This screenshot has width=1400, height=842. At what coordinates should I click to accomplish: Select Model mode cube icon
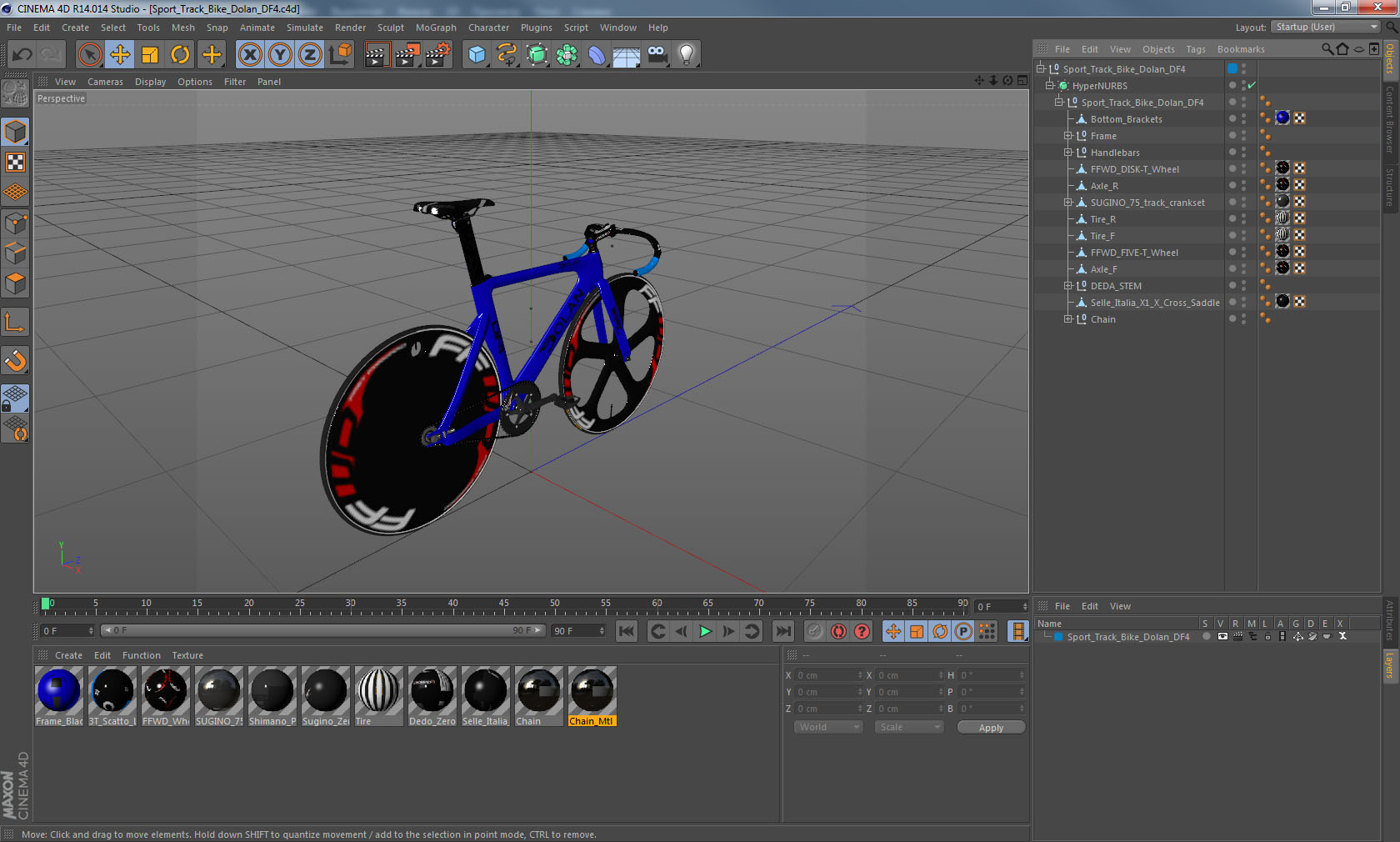point(15,132)
